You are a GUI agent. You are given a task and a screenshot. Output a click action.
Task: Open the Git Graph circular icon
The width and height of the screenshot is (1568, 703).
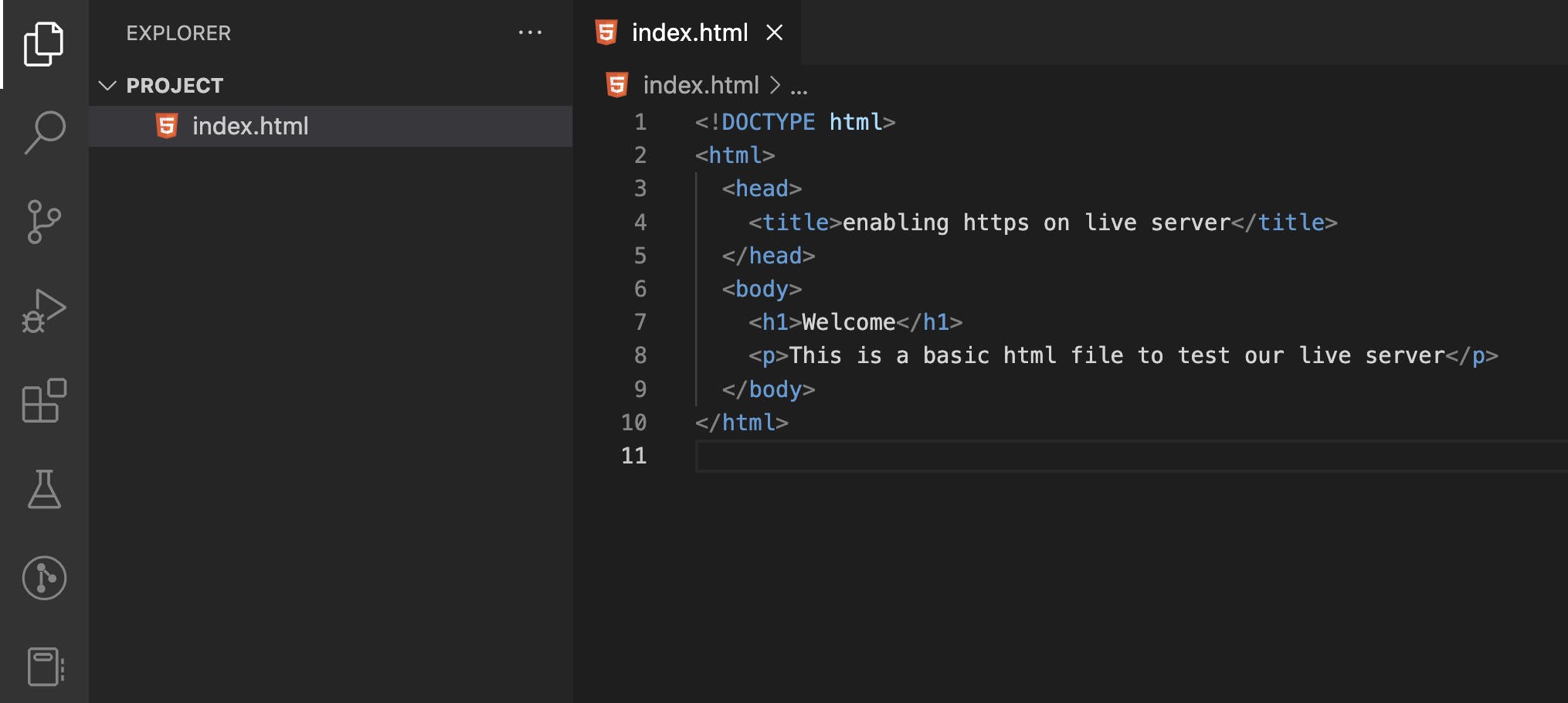44,578
